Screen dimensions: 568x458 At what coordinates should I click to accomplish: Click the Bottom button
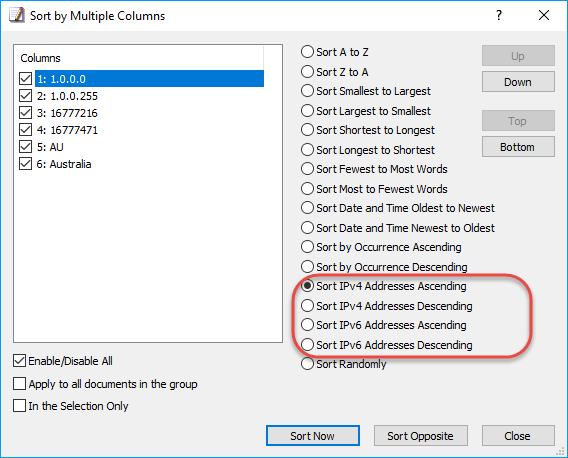pos(518,147)
